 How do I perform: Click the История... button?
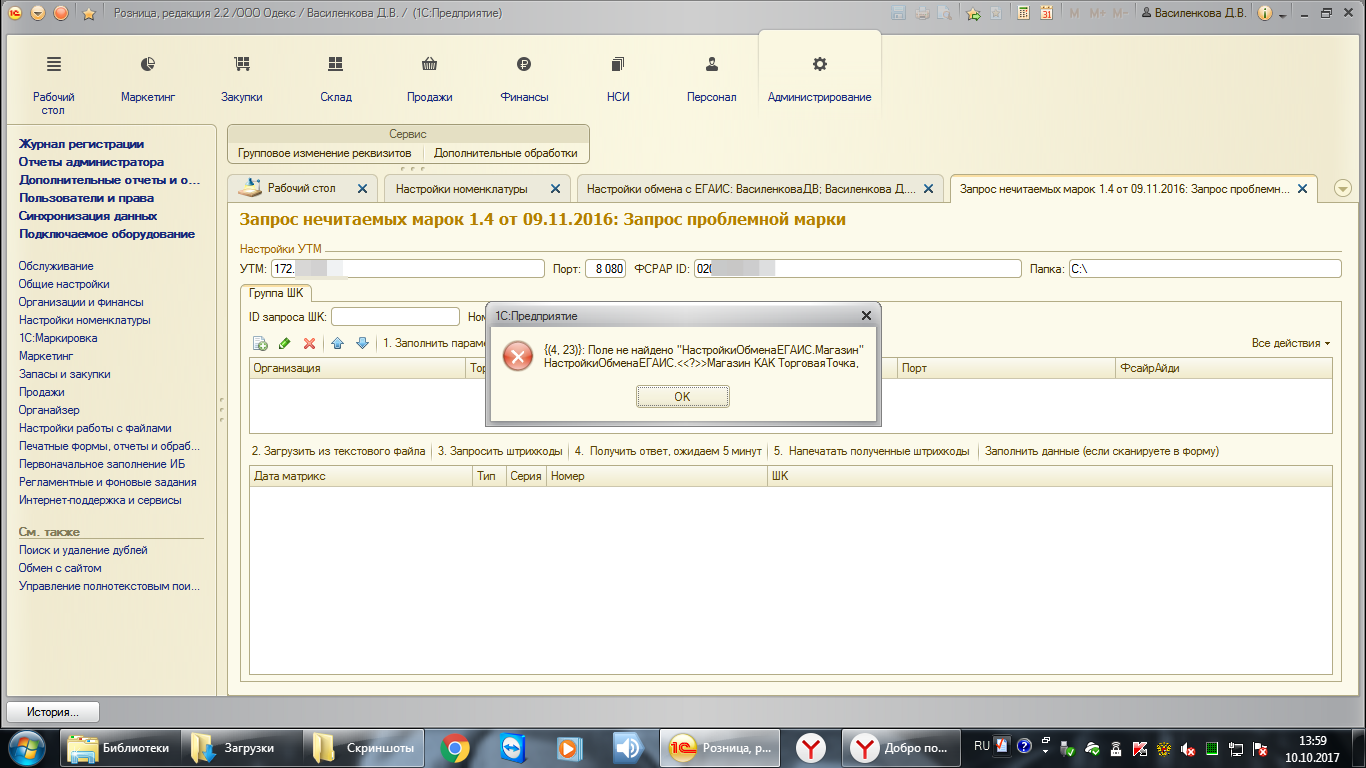pos(54,712)
